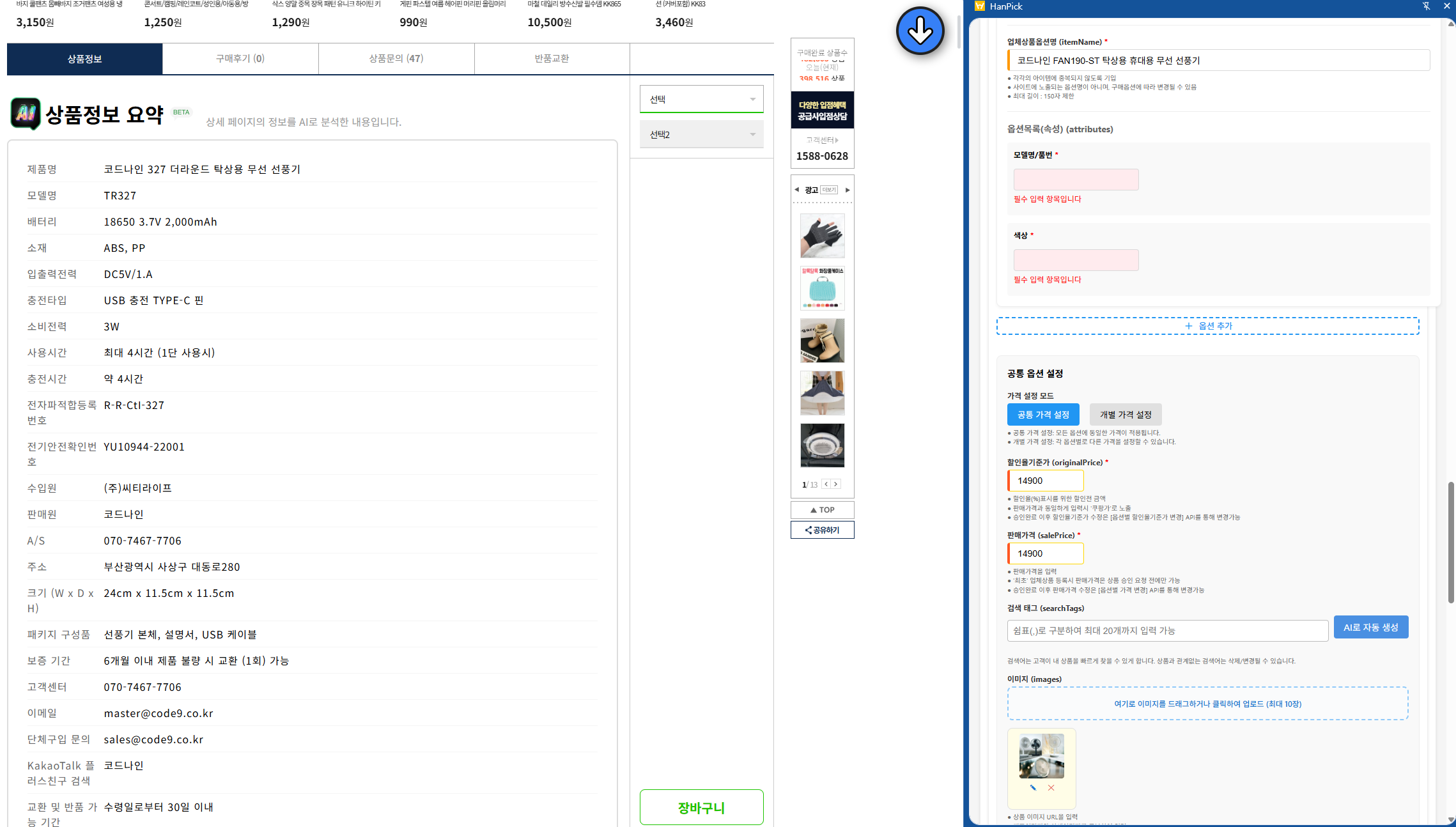1456x827 pixels.
Task: Go to the next ad page arrow near 1/13
Action: tap(835, 484)
